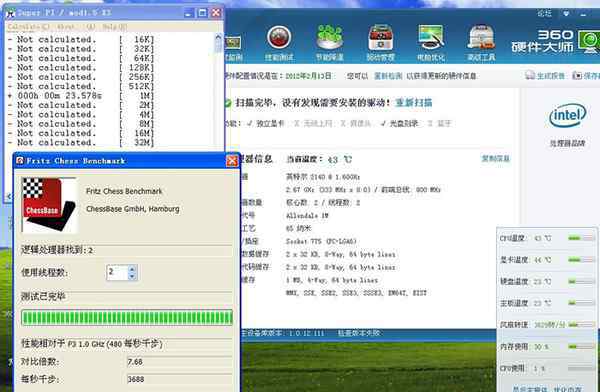
Task: Click 硬盘温度 level bar in monitor gadget
Action: tap(581, 281)
